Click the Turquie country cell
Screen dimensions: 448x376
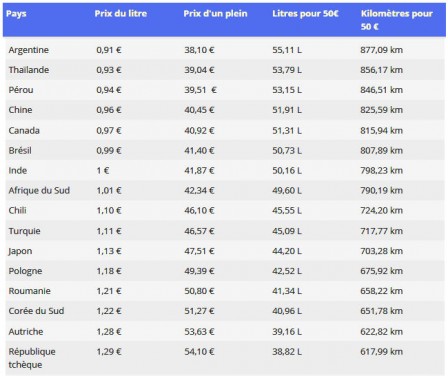pos(24,231)
